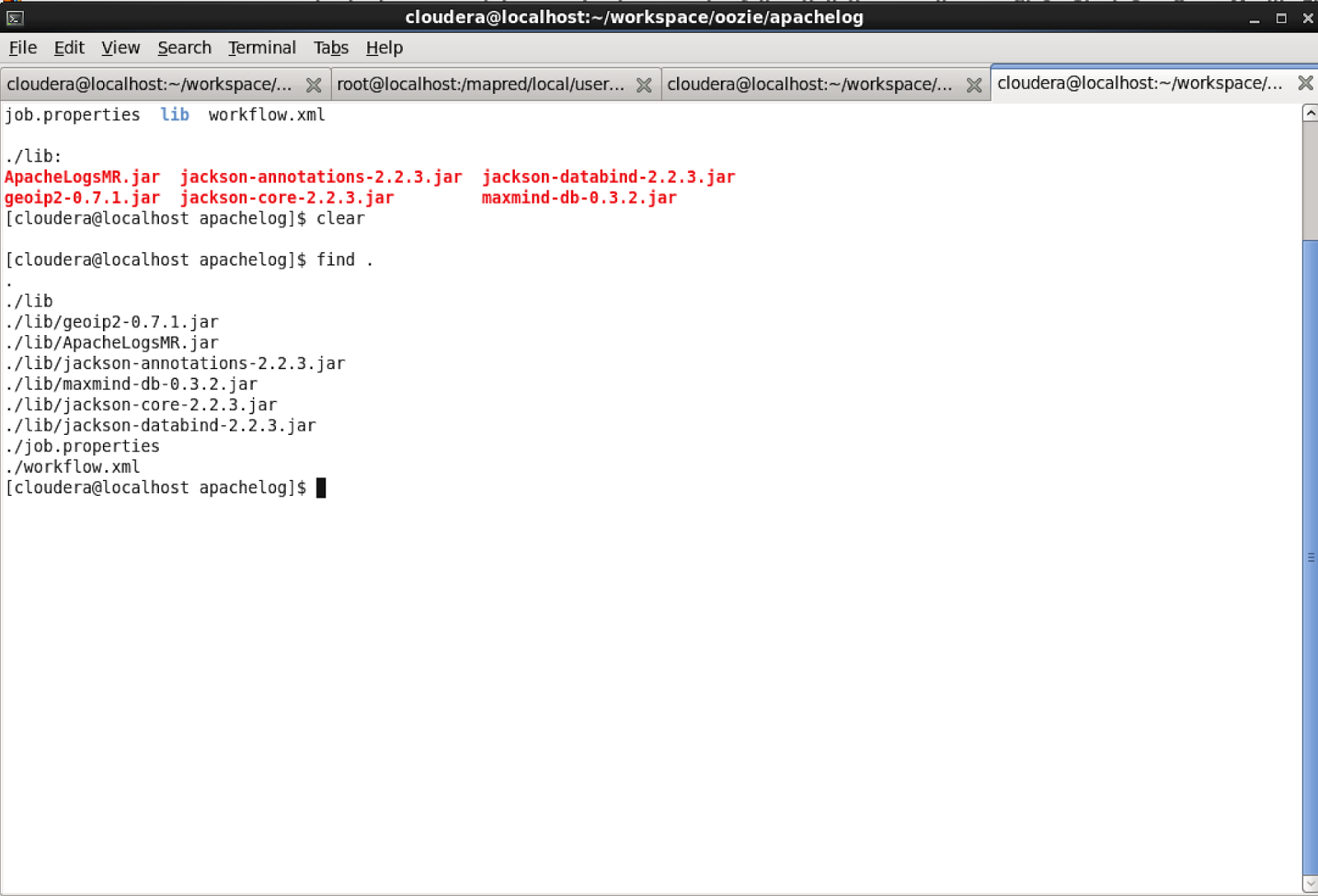Click the scrollbar up arrow
This screenshot has height=896, width=1318.
1309,113
